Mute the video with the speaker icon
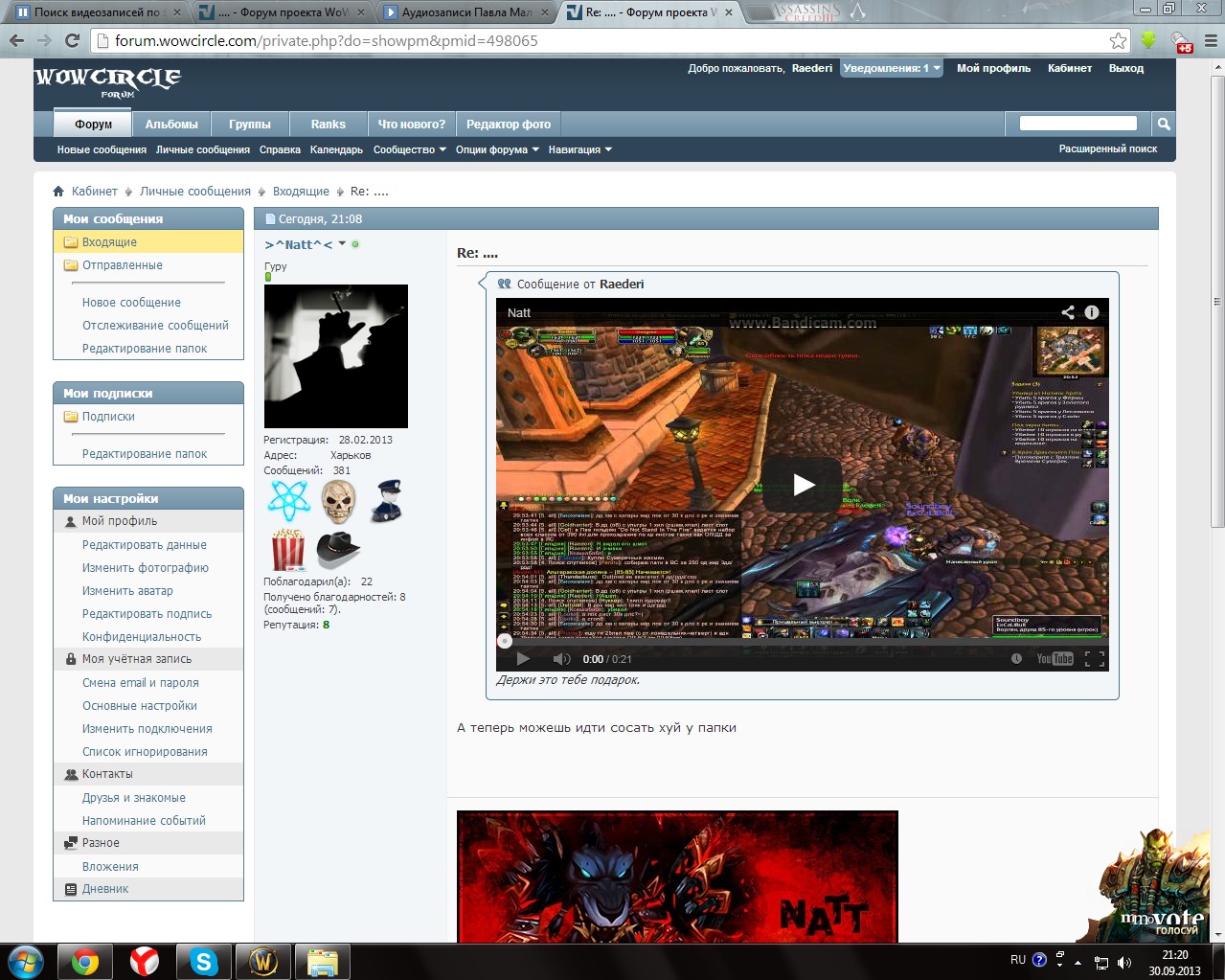 [x=561, y=659]
